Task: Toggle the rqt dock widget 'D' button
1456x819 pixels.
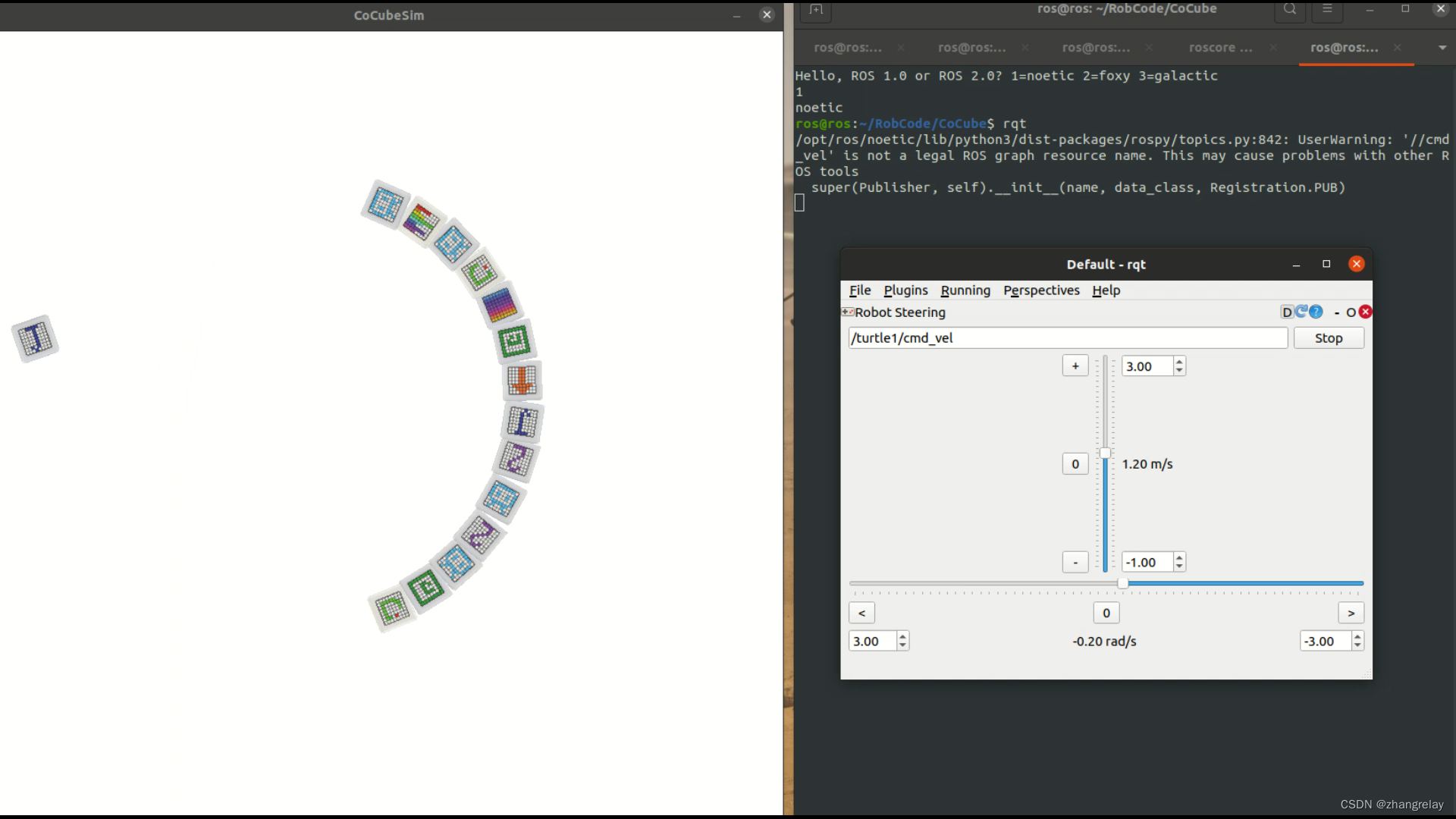Action: [x=1286, y=312]
